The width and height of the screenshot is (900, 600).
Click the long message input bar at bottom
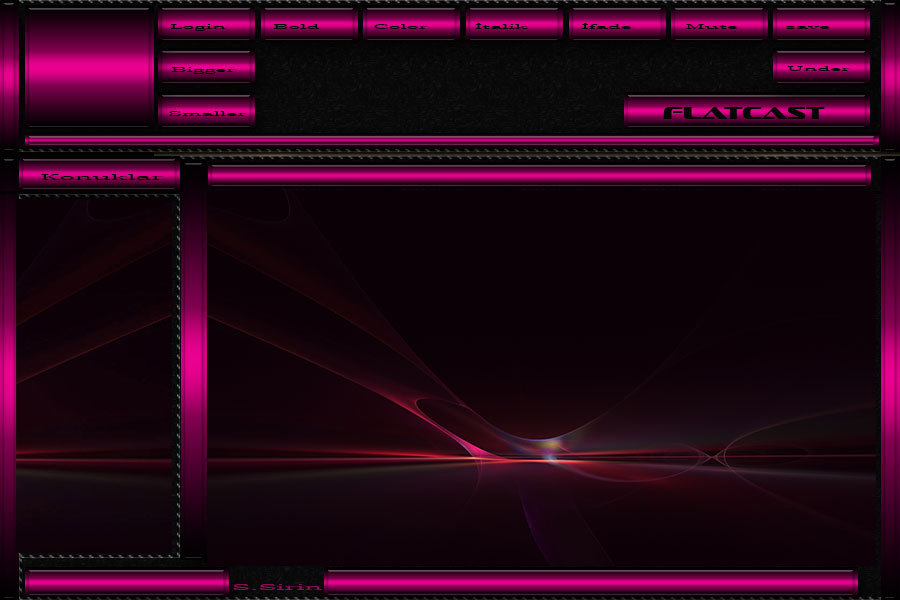click(590, 583)
